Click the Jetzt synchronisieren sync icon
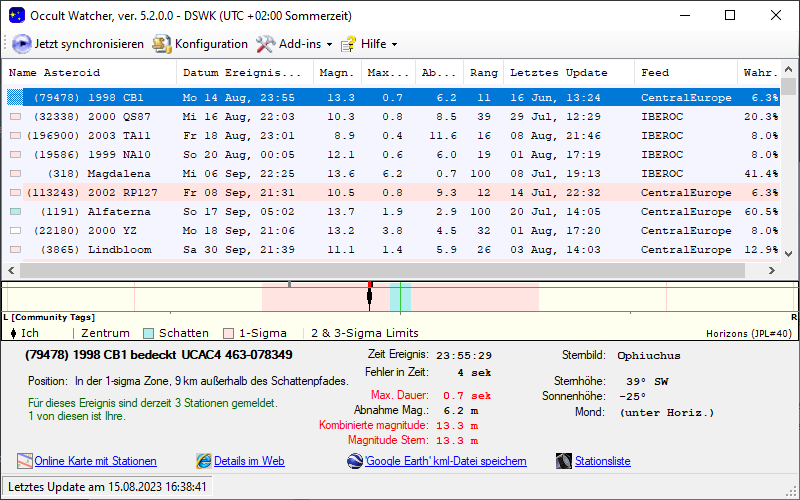This screenshot has height=500, width=800. click(x=22, y=44)
